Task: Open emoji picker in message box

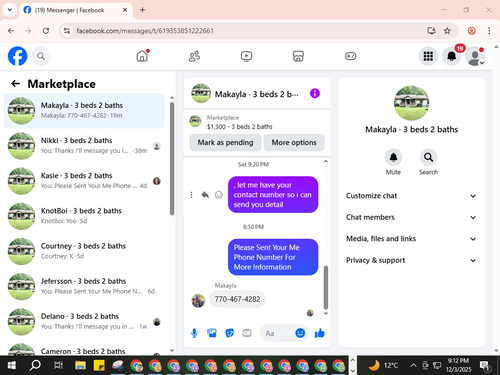Action: 300,333
